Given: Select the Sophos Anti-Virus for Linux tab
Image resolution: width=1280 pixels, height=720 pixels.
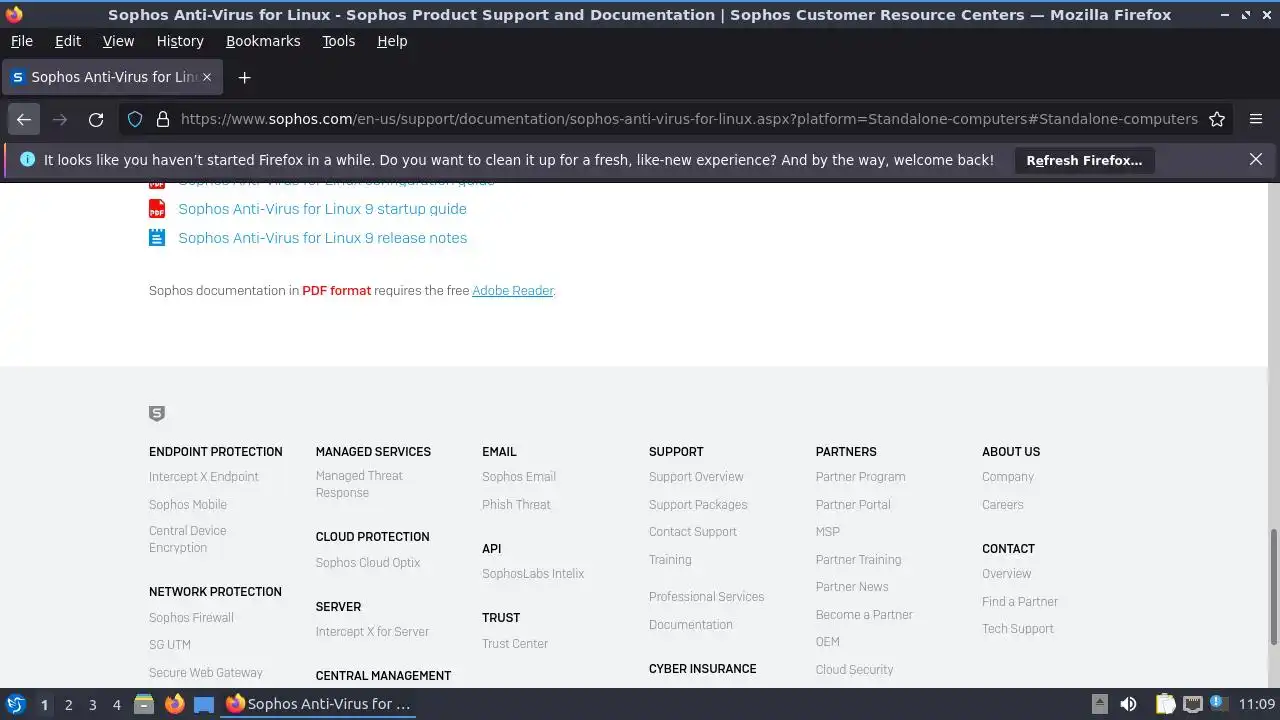Looking at the screenshot, I should tap(110, 77).
